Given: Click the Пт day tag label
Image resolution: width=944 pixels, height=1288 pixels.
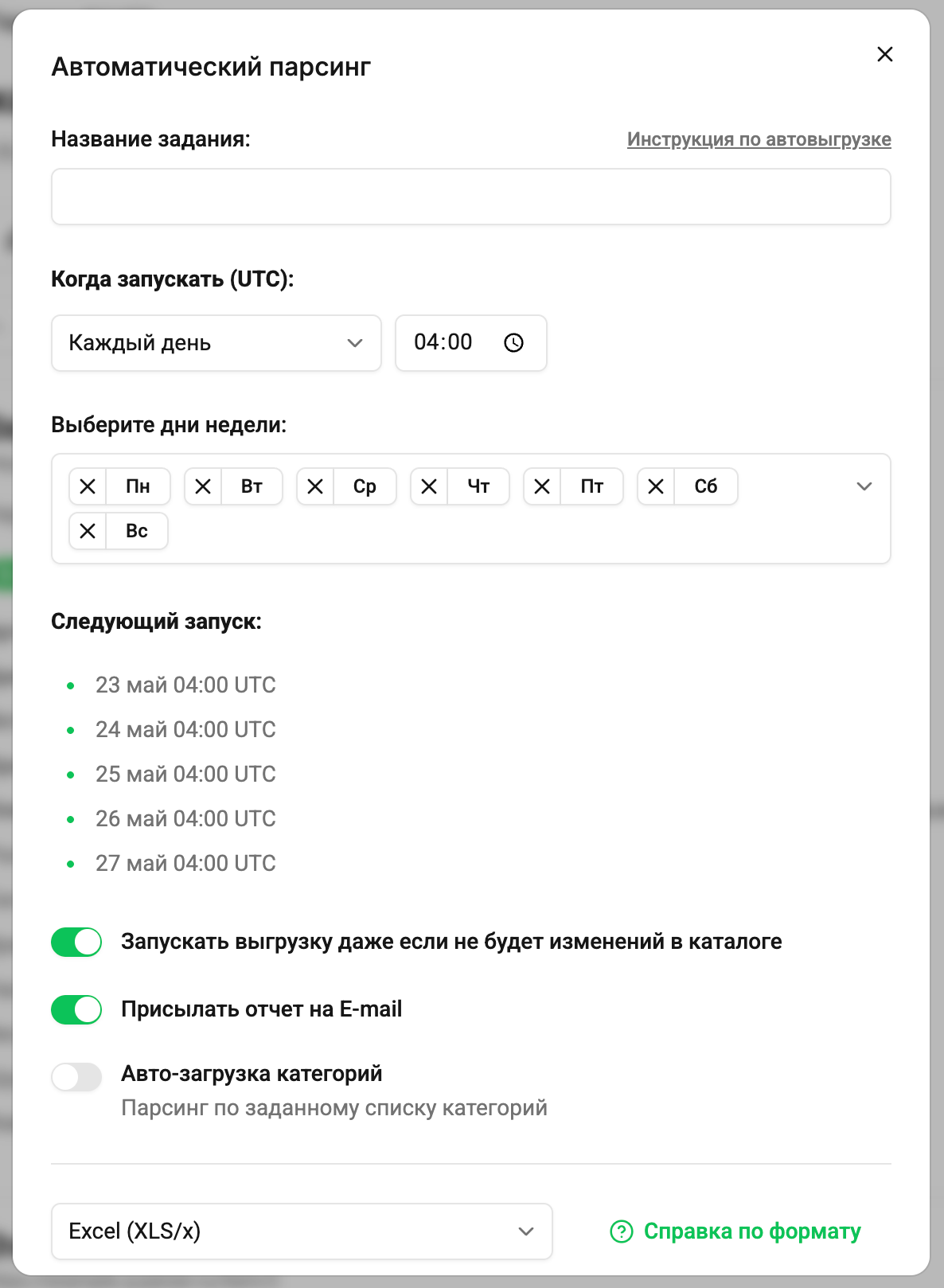Looking at the screenshot, I should [x=592, y=486].
